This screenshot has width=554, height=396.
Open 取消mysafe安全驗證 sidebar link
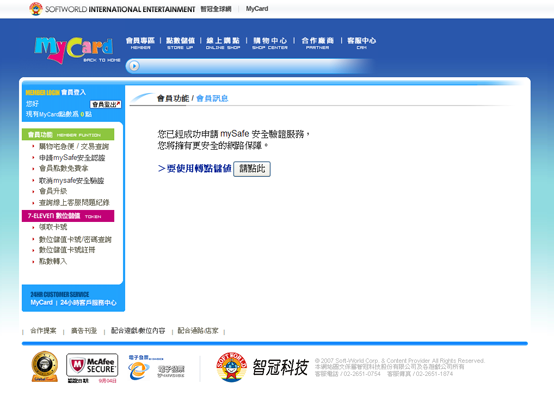(71, 181)
